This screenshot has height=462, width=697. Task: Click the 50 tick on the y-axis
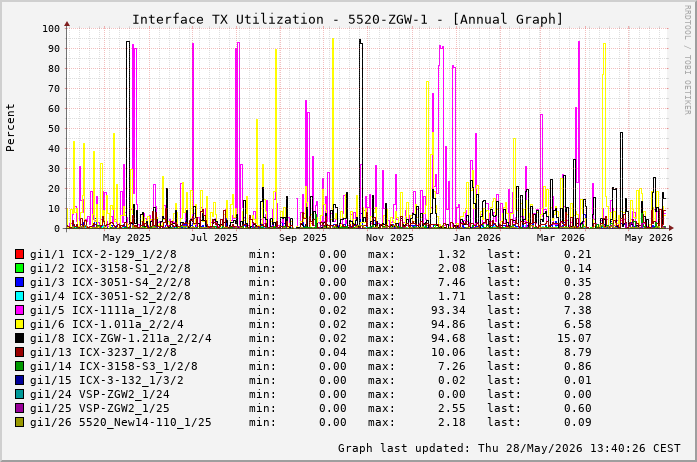click(54, 129)
